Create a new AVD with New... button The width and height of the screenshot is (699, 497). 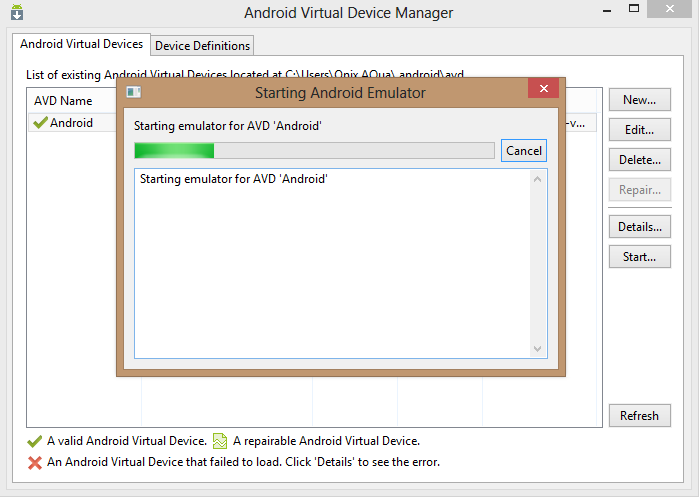640,100
